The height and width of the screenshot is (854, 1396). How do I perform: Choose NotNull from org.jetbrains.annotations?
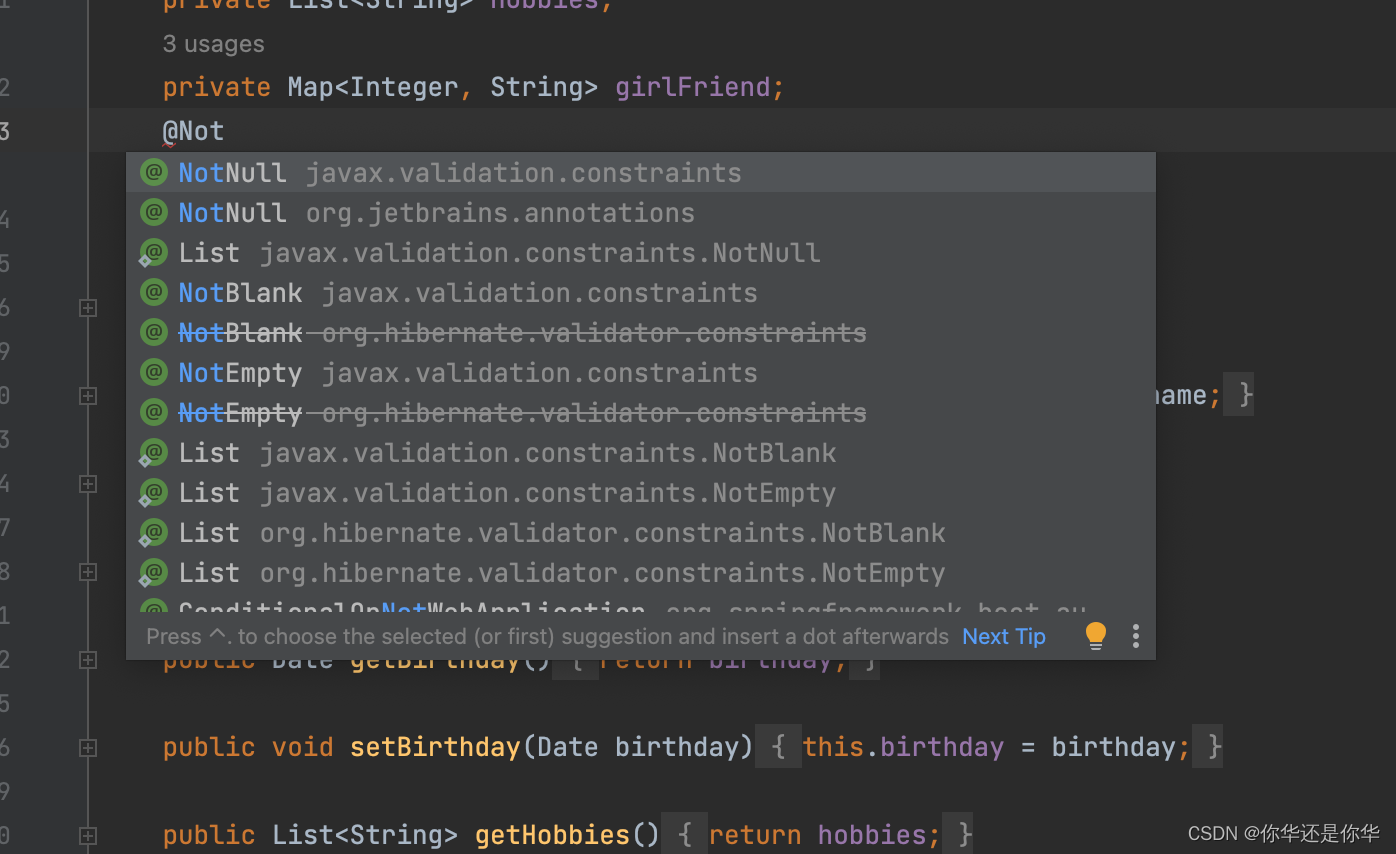[640, 213]
